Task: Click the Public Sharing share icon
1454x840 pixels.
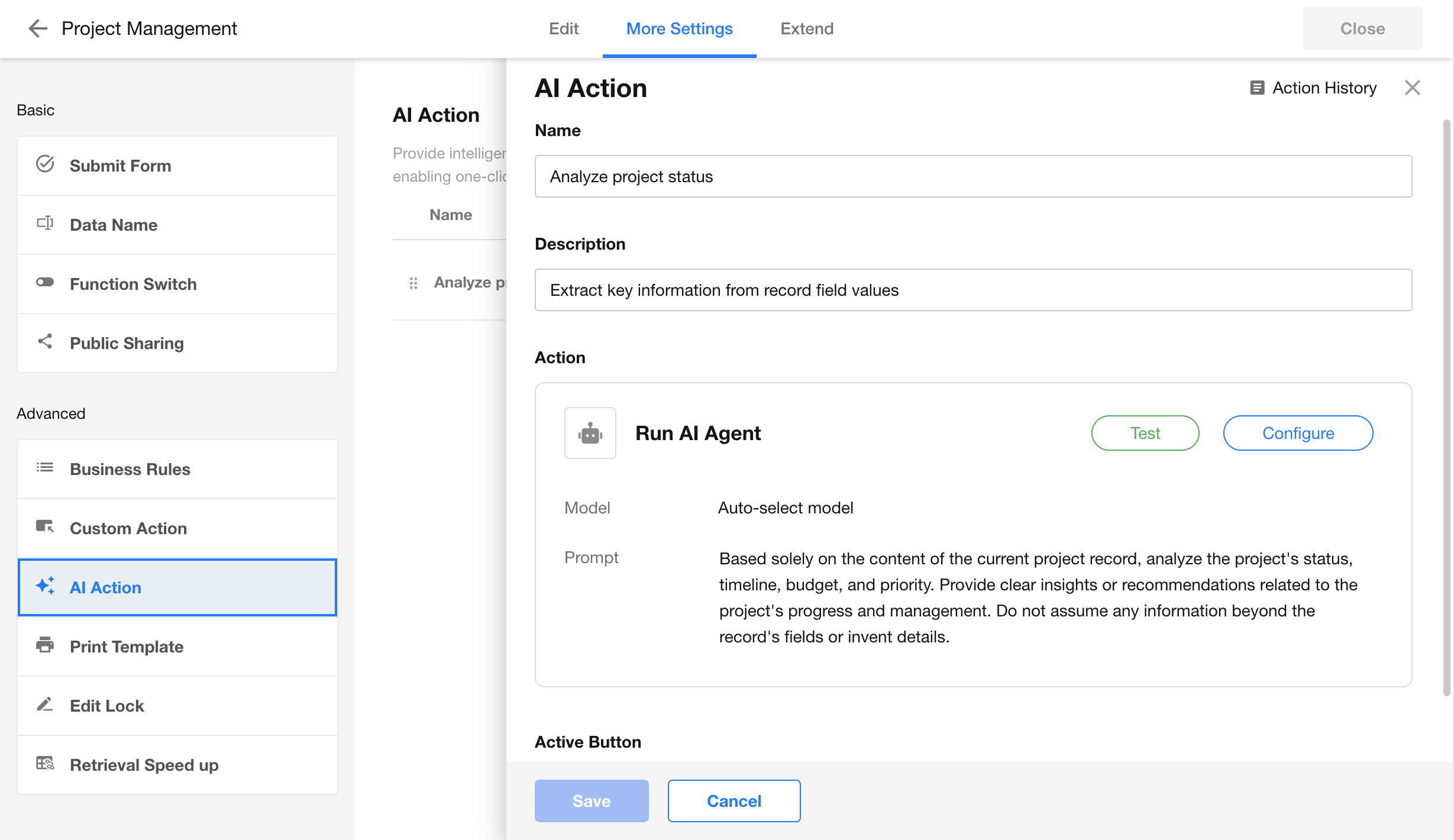Action: (45, 341)
